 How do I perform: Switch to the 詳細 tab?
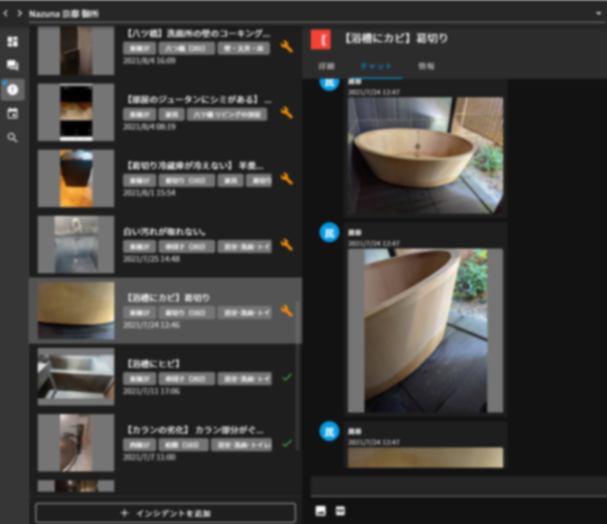tap(326, 66)
